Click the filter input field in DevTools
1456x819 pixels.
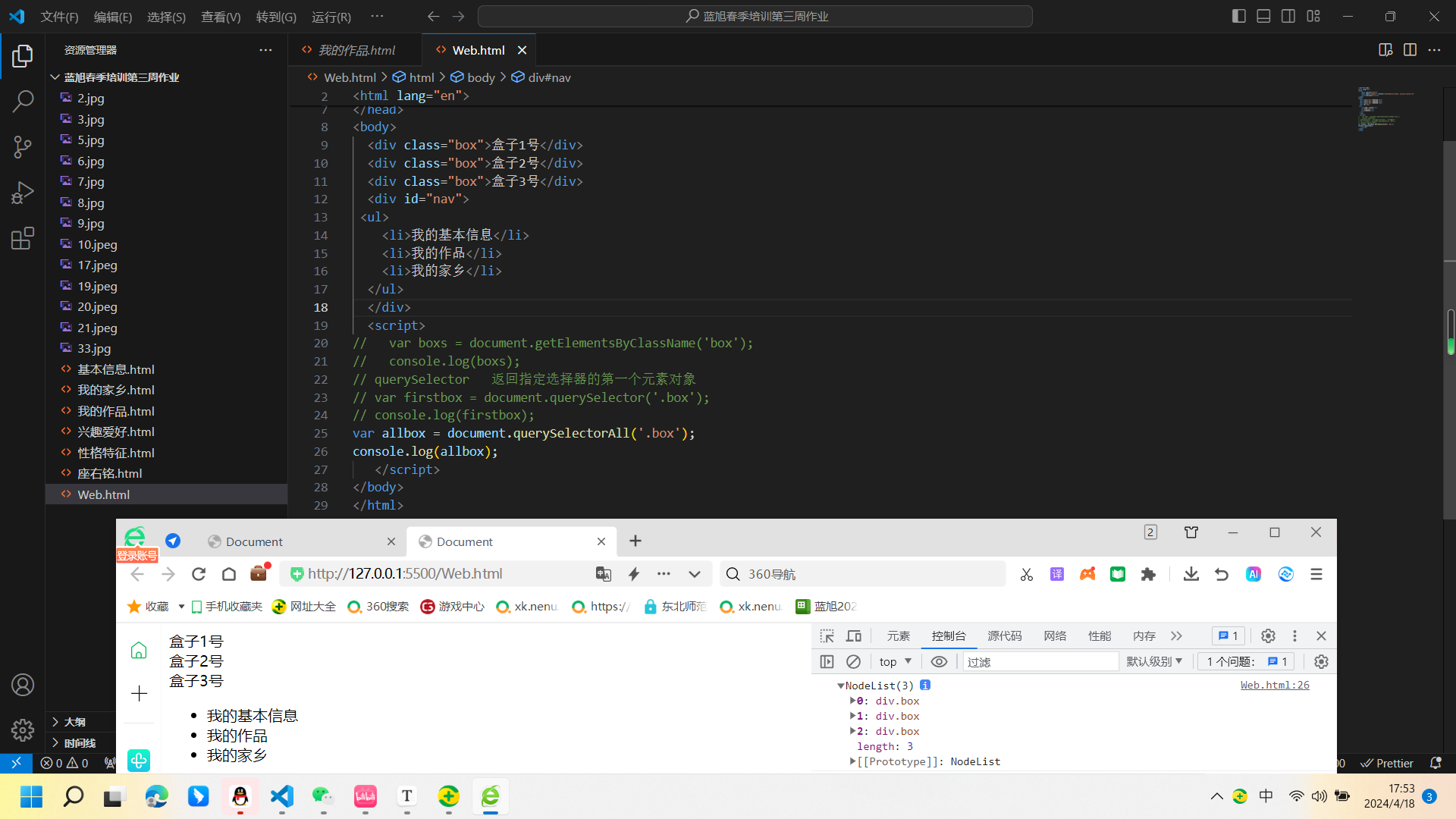pyautogui.click(x=1040, y=661)
